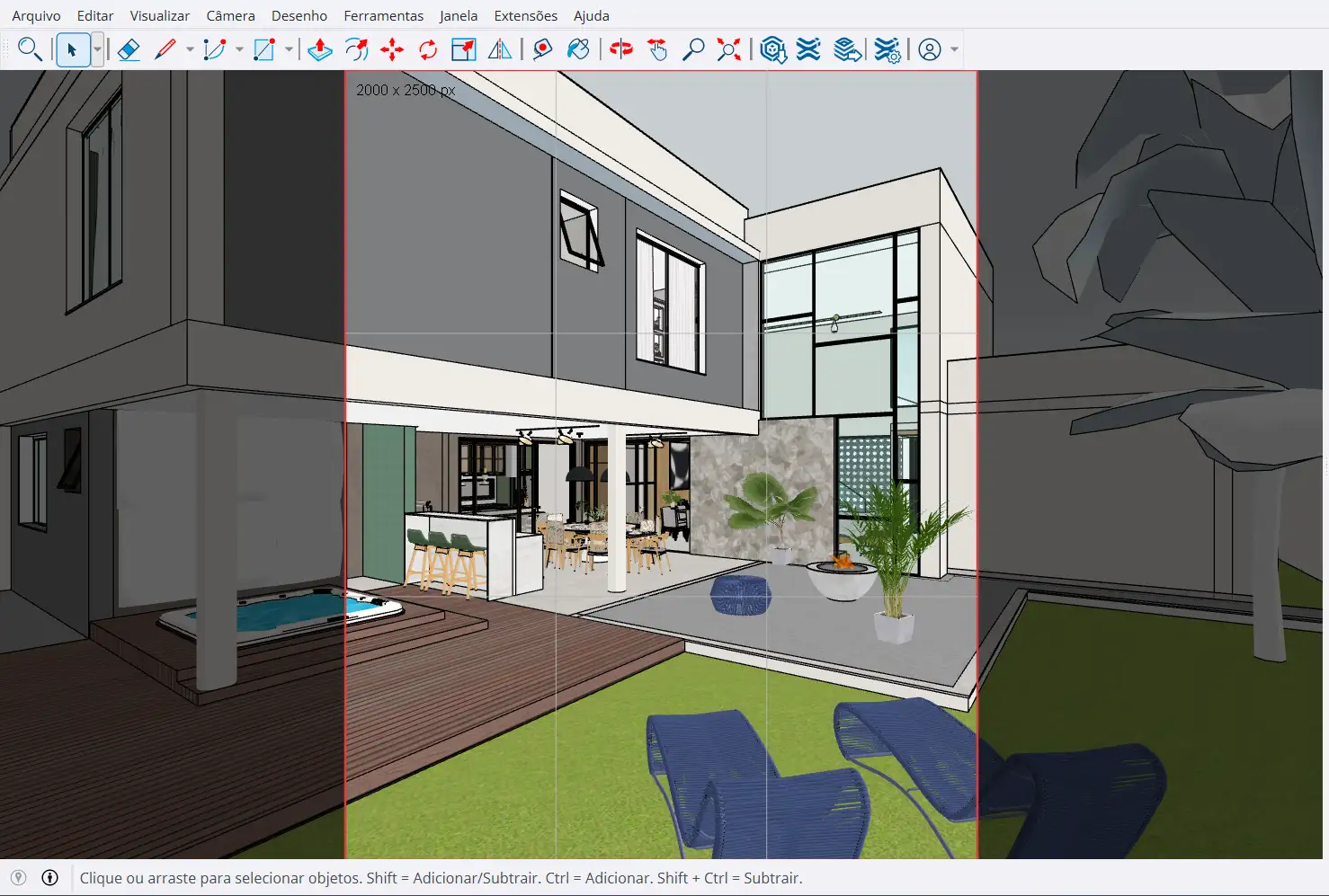
Task: Click the account profile button
Action: [x=930, y=49]
